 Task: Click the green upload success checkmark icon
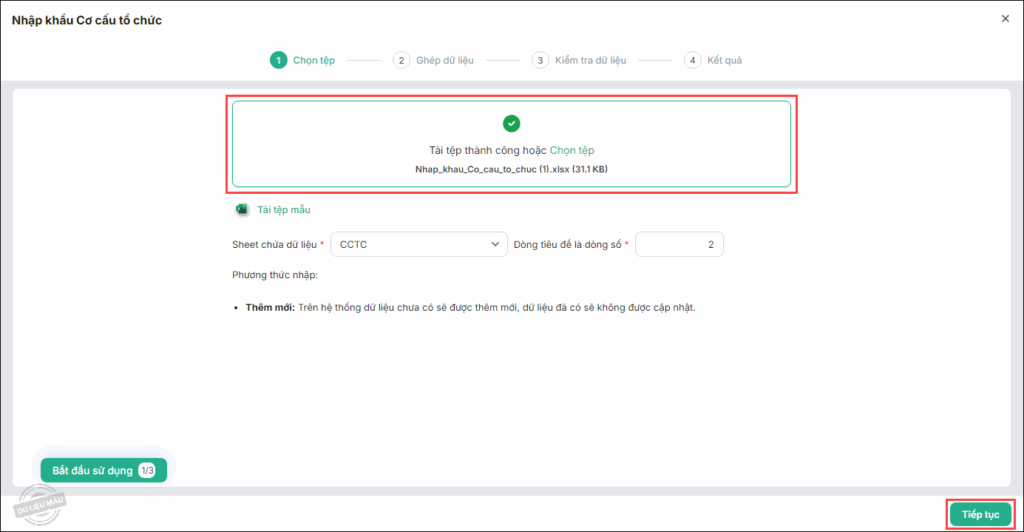tap(511, 123)
